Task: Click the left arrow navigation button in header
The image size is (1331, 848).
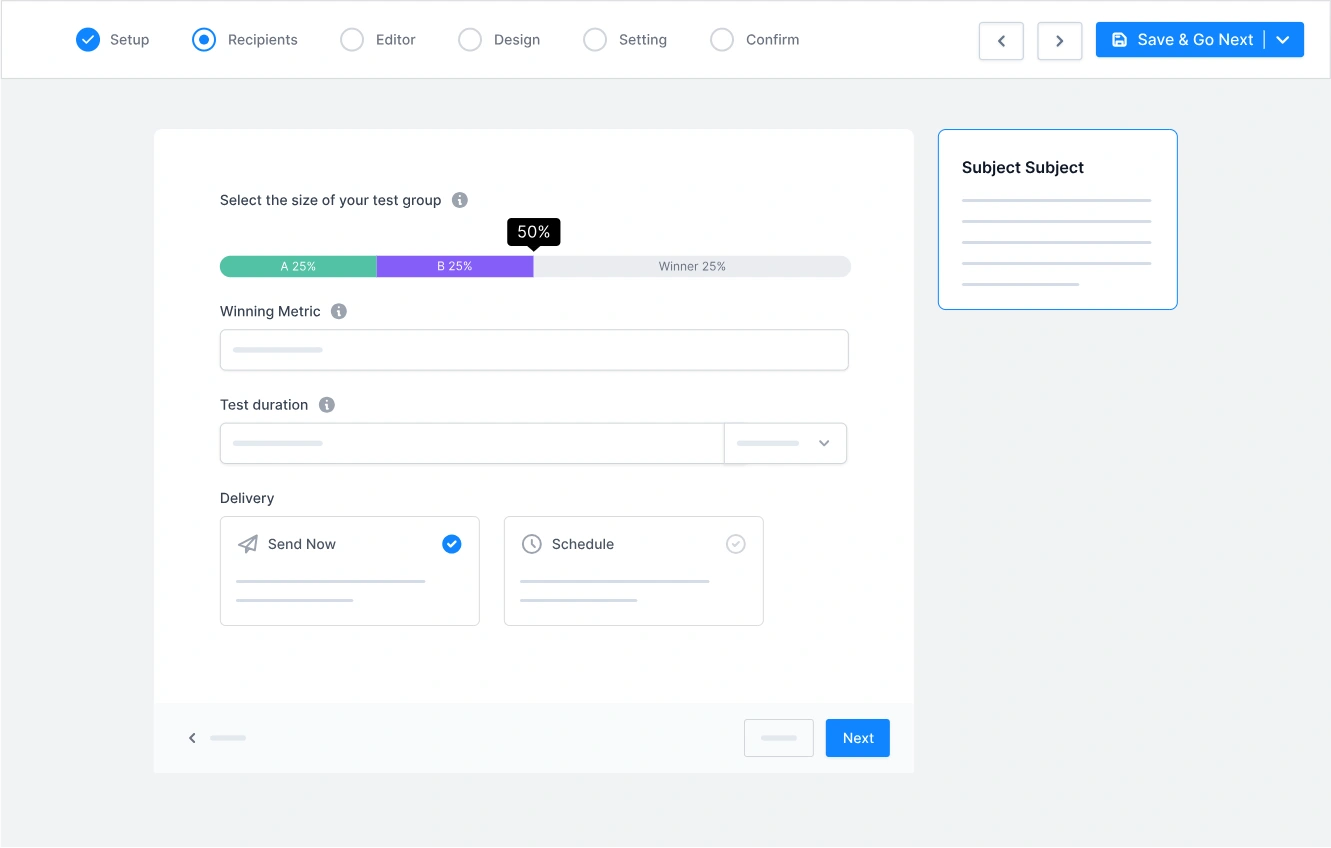Action: pos(1001,41)
